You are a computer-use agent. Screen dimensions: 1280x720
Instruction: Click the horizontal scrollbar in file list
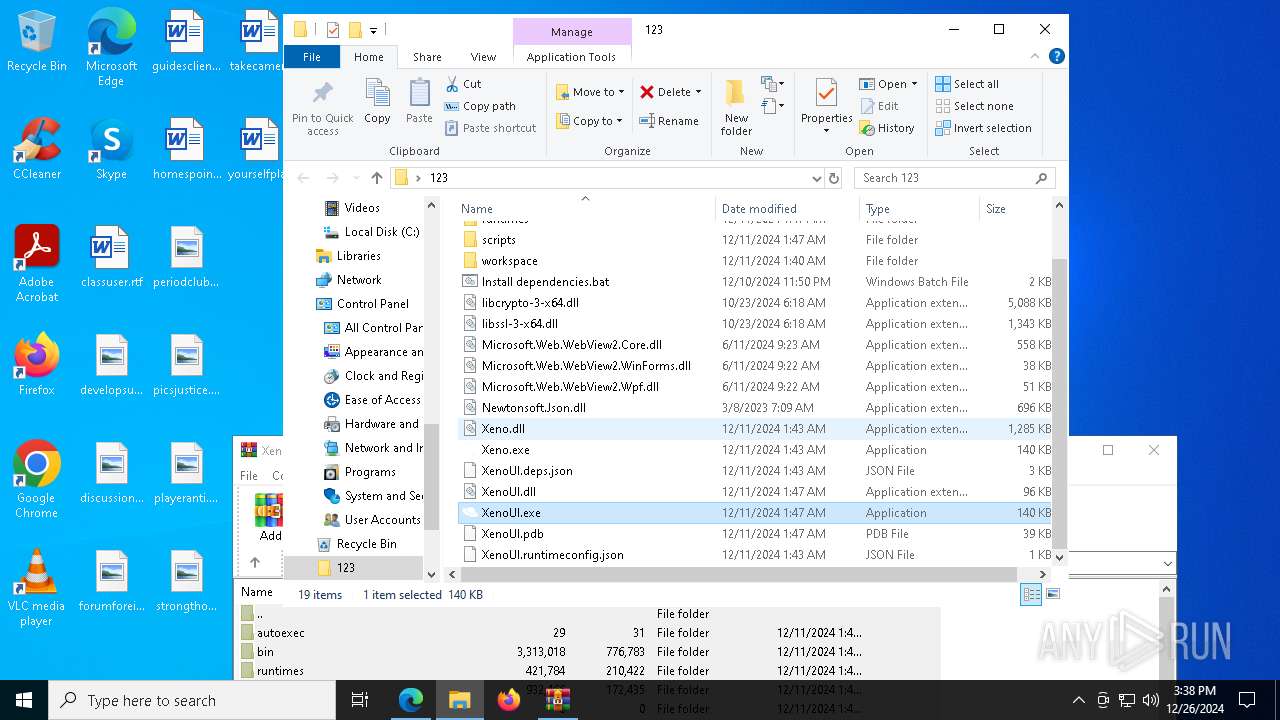(x=738, y=575)
